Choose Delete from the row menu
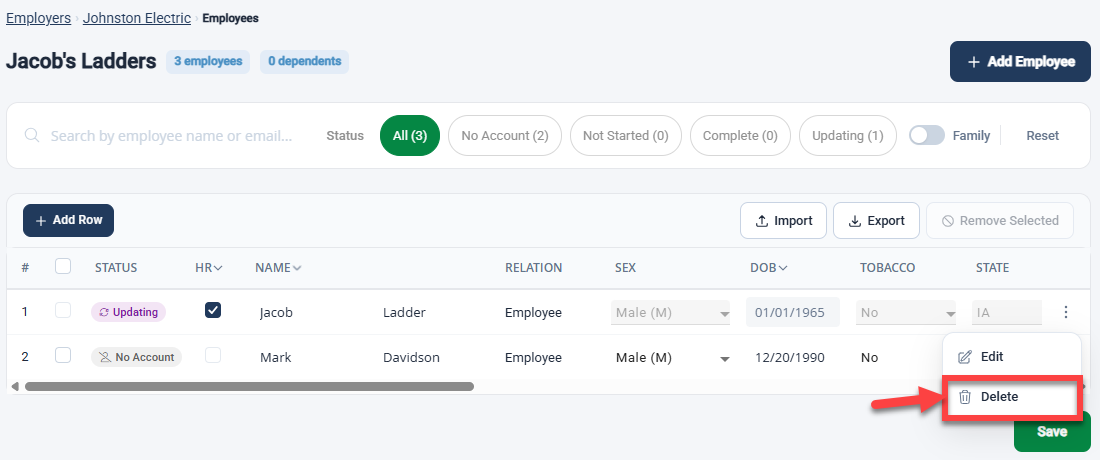 pos(1011,396)
